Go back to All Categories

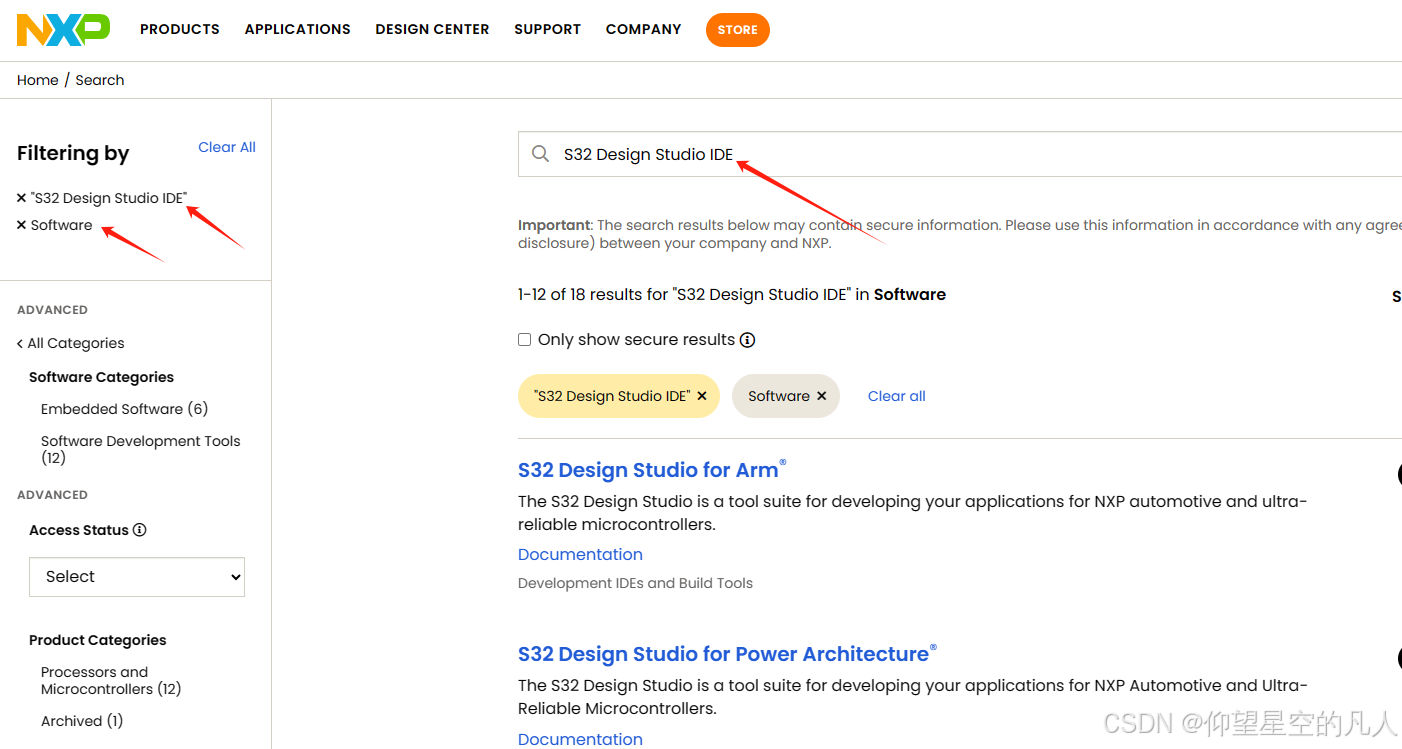coord(71,343)
